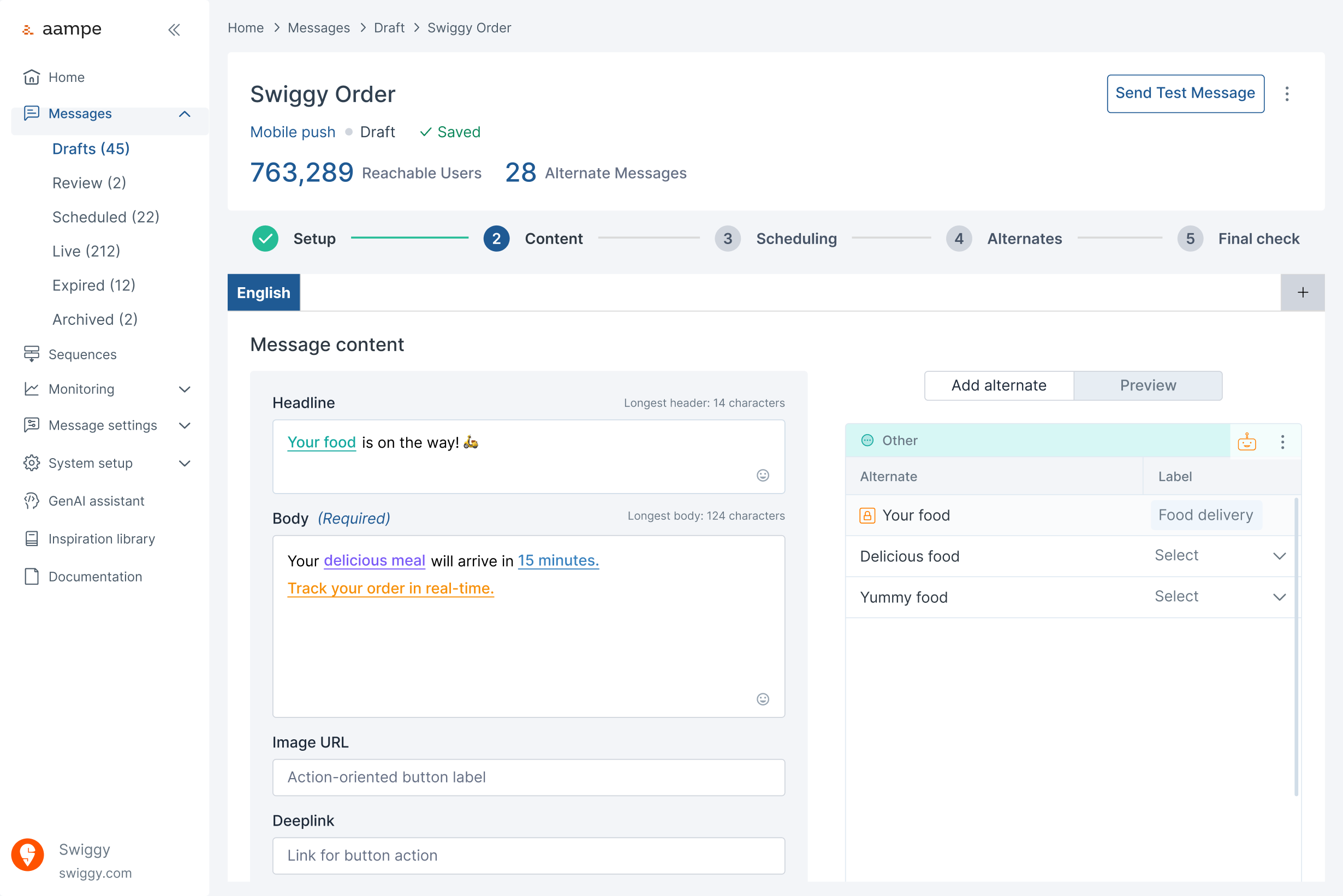The width and height of the screenshot is (1343, 896).
Task: Open label Select dropdown for Delicious food
Action: tap(1220, 555)
